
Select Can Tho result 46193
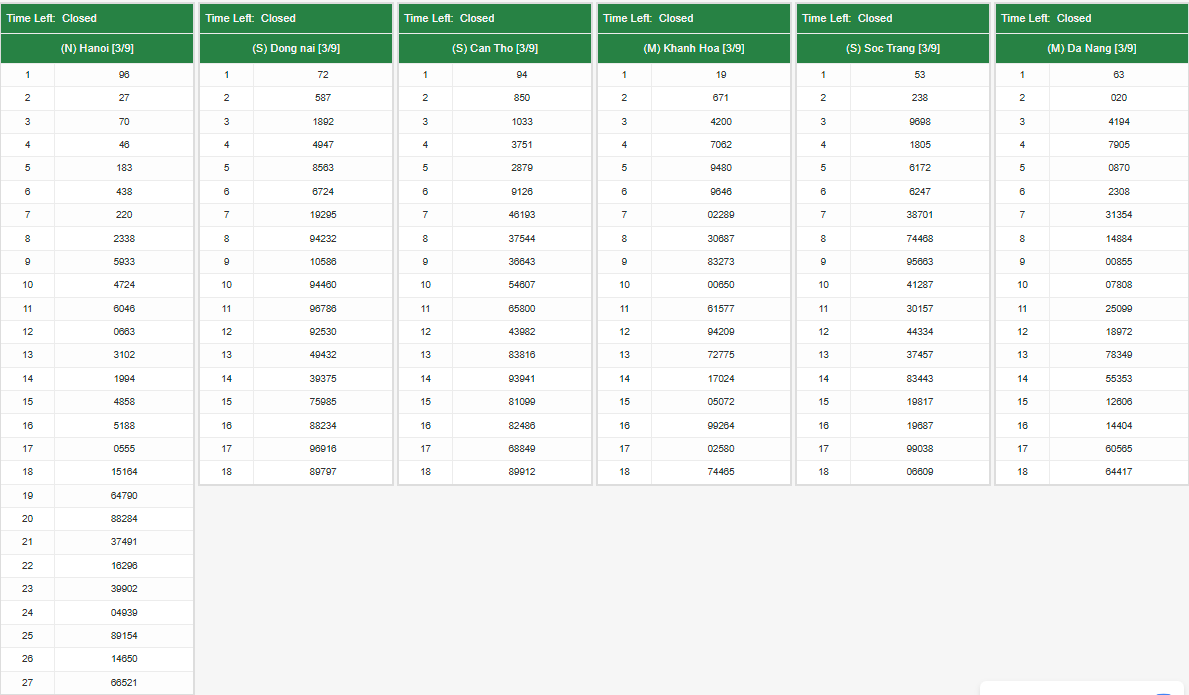(x=522, y=215)
